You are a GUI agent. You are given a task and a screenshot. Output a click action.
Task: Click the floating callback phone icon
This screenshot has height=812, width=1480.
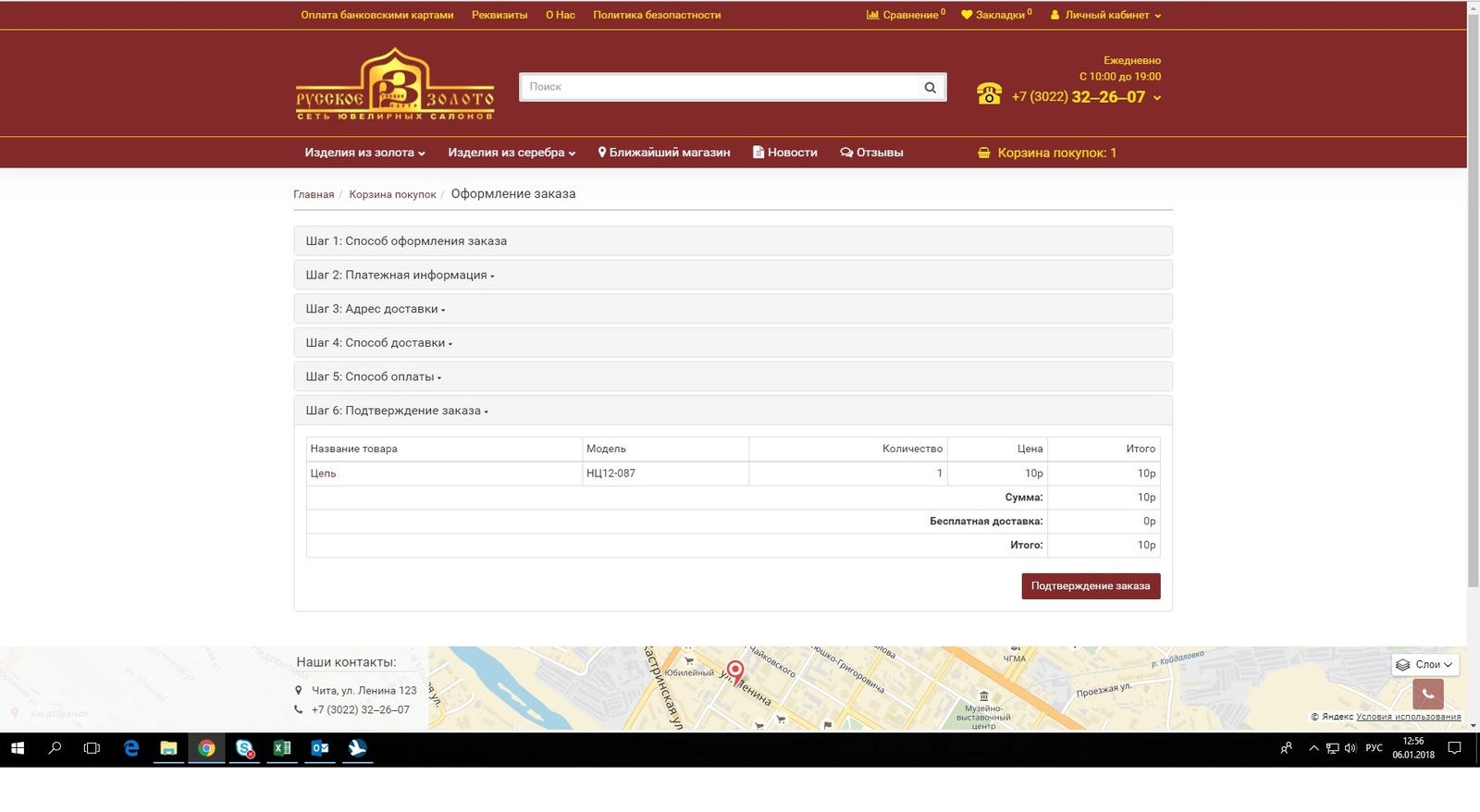(1427, 694)
